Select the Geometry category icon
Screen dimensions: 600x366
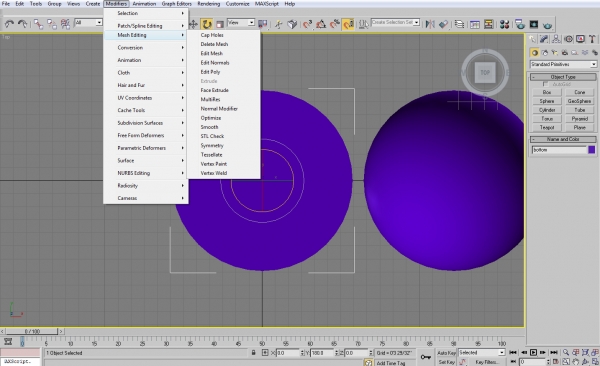(x=535, y=52)
